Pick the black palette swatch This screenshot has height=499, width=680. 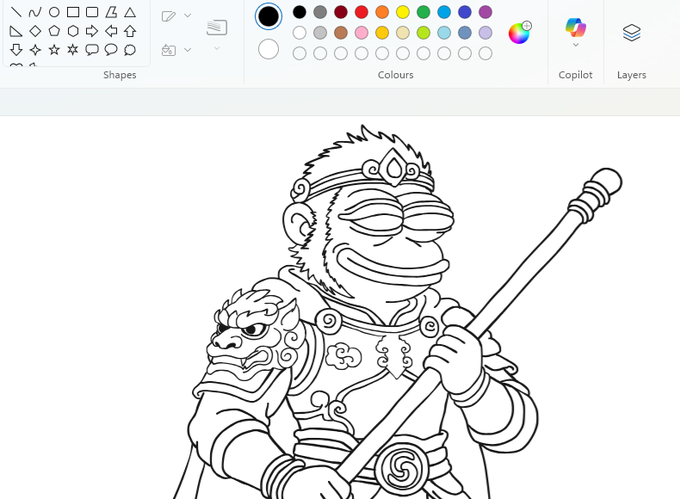tap(299, 12)
